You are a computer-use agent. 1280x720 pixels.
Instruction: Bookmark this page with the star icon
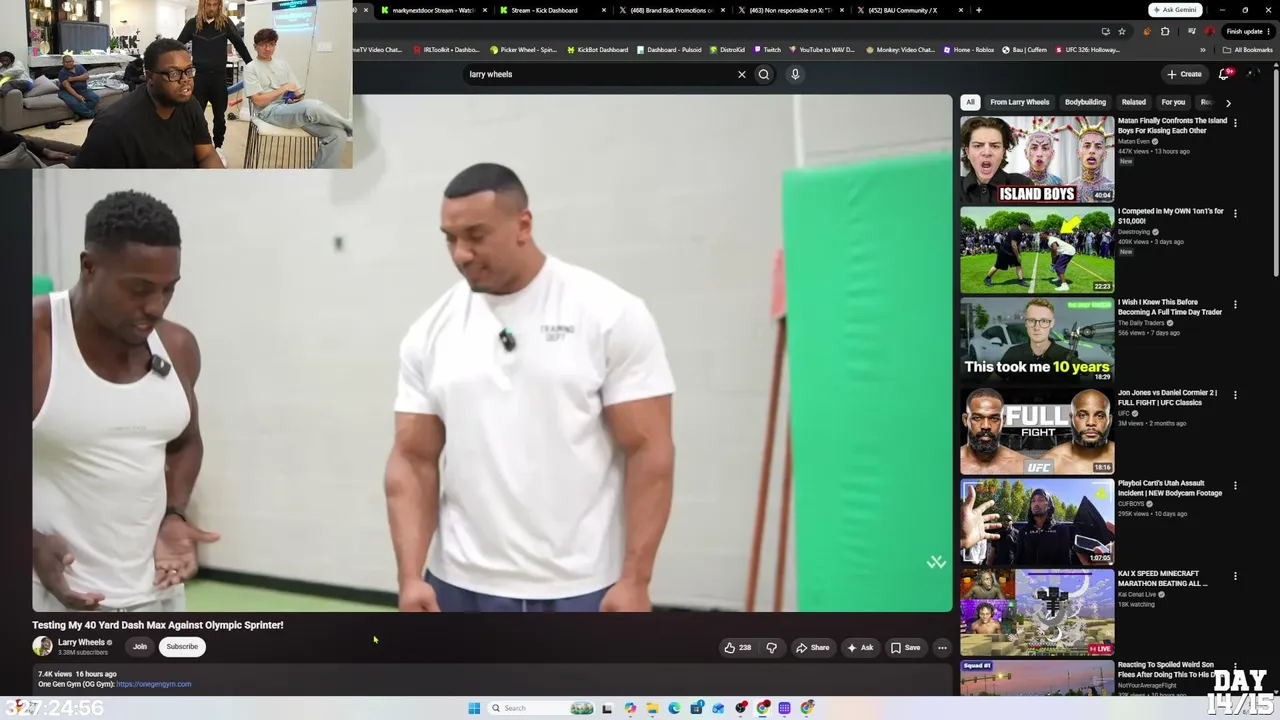click(x=1121, y=31)
